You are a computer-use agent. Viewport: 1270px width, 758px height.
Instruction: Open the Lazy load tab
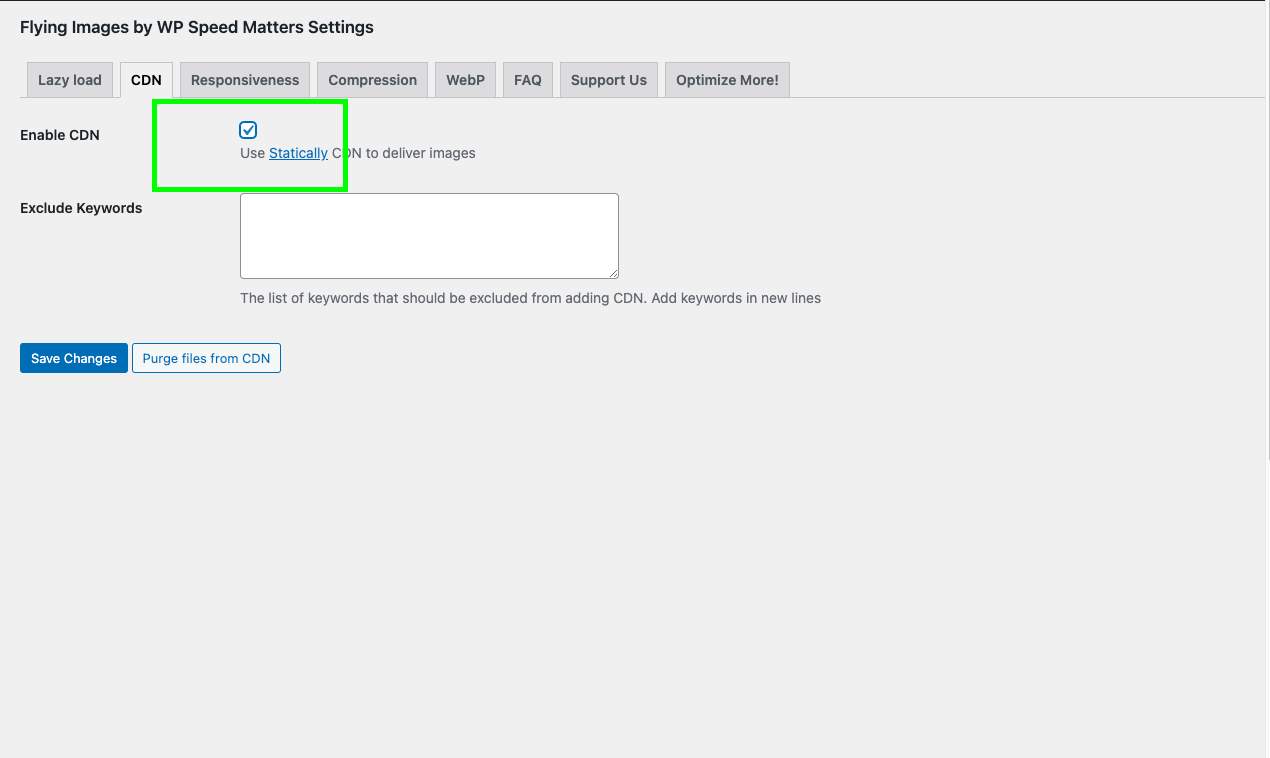click(x=70, y=80)
